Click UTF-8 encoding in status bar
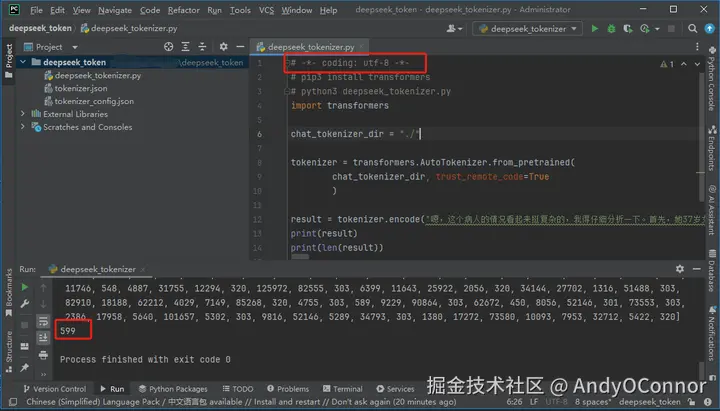This screenshot has height=411, width=720. coord(556,402)
